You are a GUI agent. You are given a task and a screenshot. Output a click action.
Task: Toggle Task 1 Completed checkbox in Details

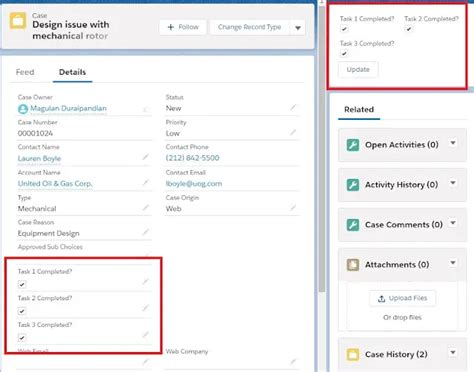click(22, 285)
